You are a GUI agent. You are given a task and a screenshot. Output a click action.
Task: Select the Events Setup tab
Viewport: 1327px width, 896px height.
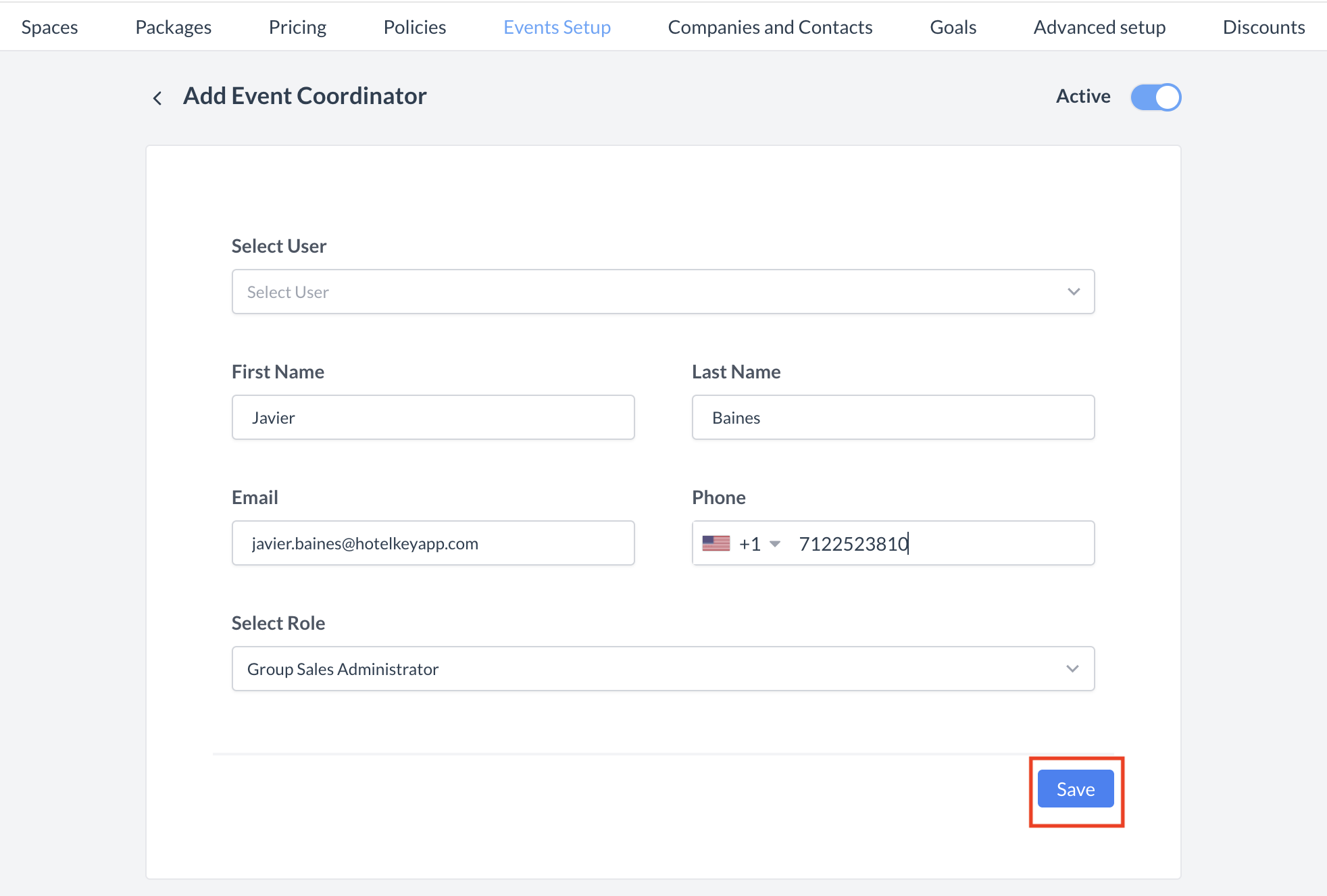point(557,27)
